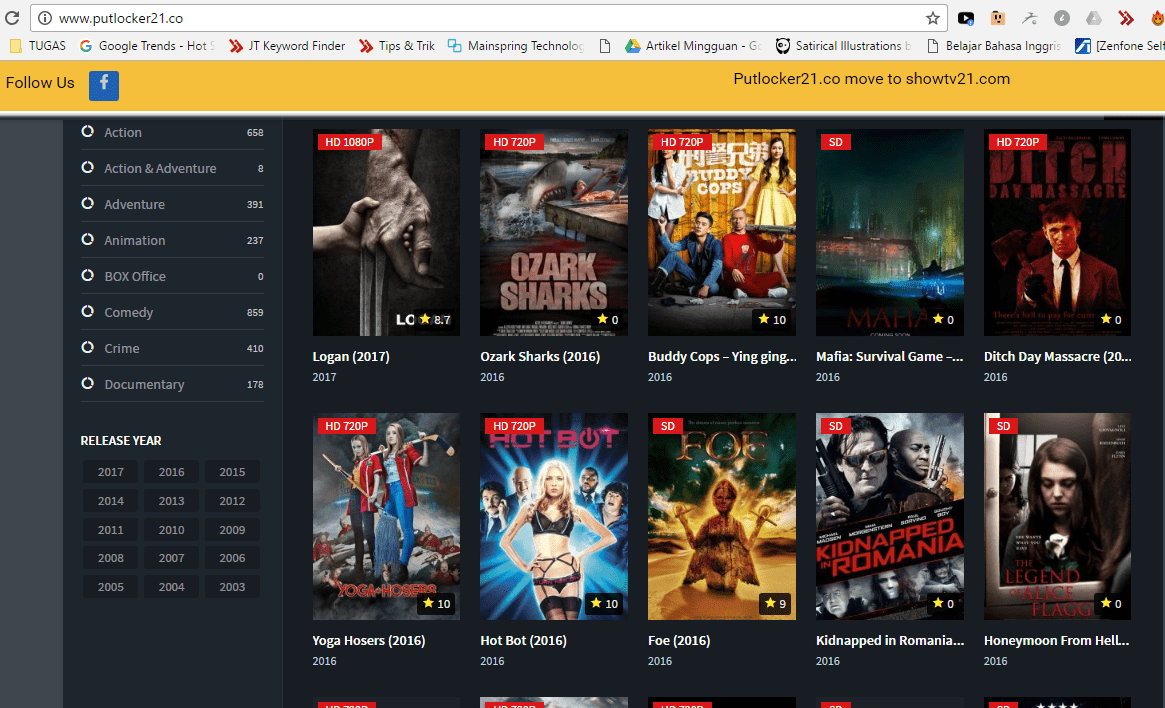
Task: Filter by release year 2014
Action: pyautogui.click(x=111, y=501)
